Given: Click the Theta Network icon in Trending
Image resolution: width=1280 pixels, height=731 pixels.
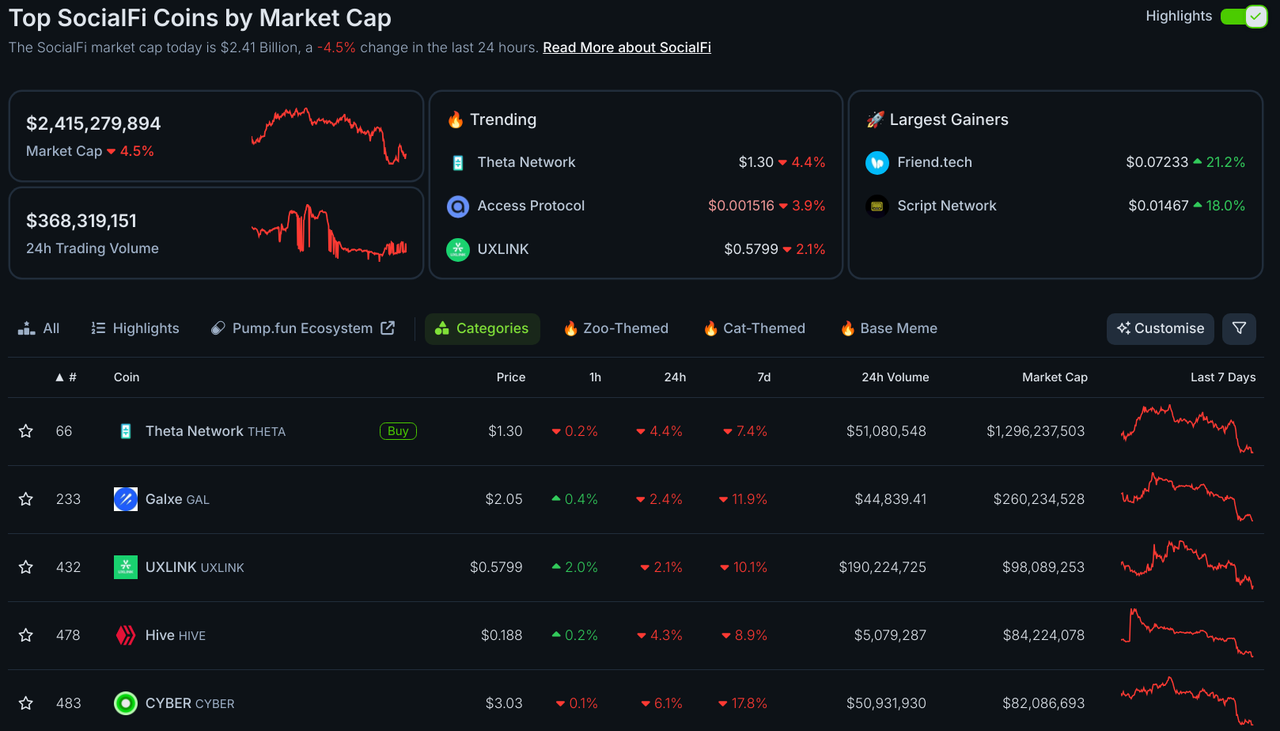Looking at the screenshot, I should point(458,162).
